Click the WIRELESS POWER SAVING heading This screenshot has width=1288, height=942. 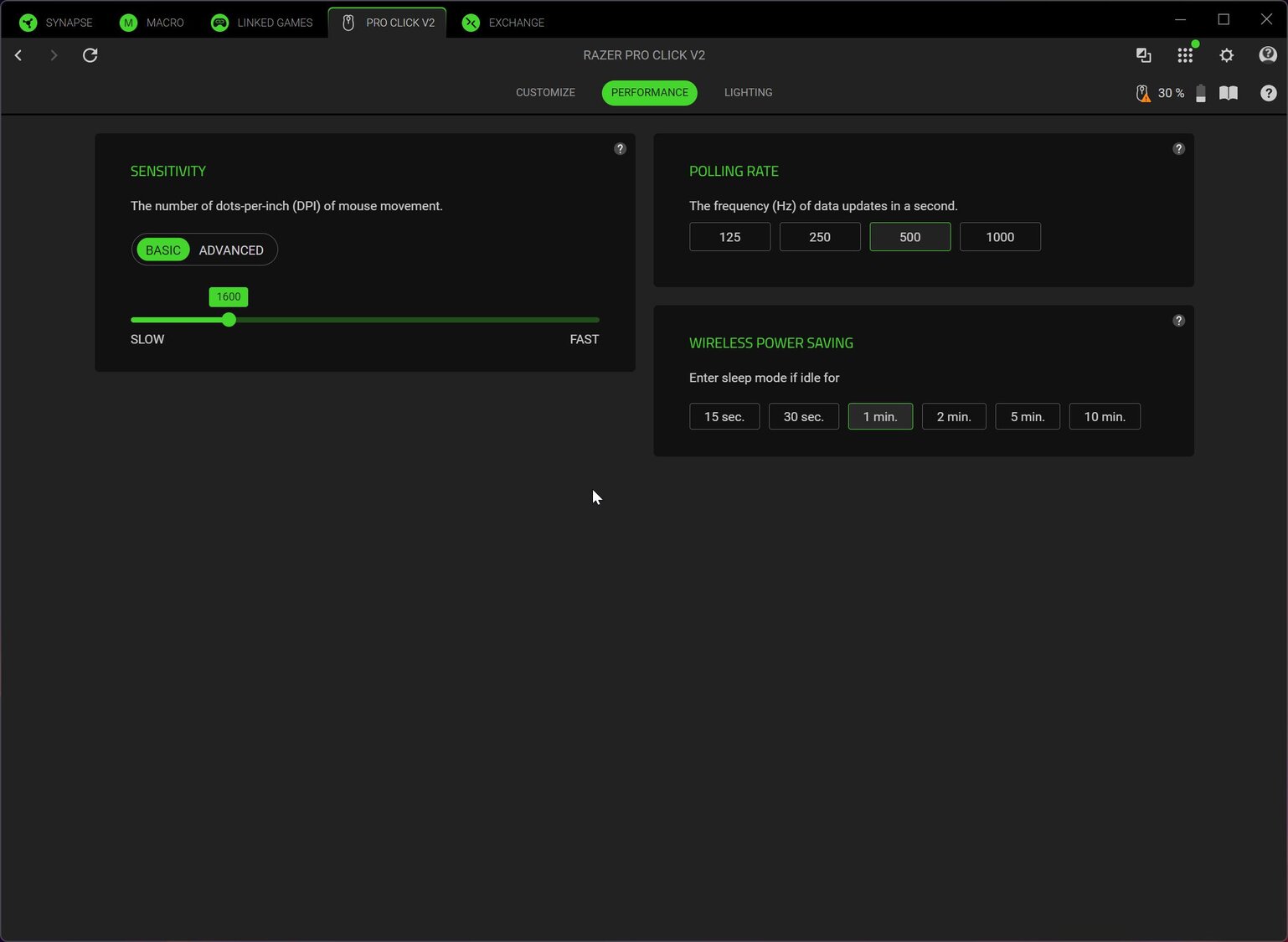click(x=771, y=343)
